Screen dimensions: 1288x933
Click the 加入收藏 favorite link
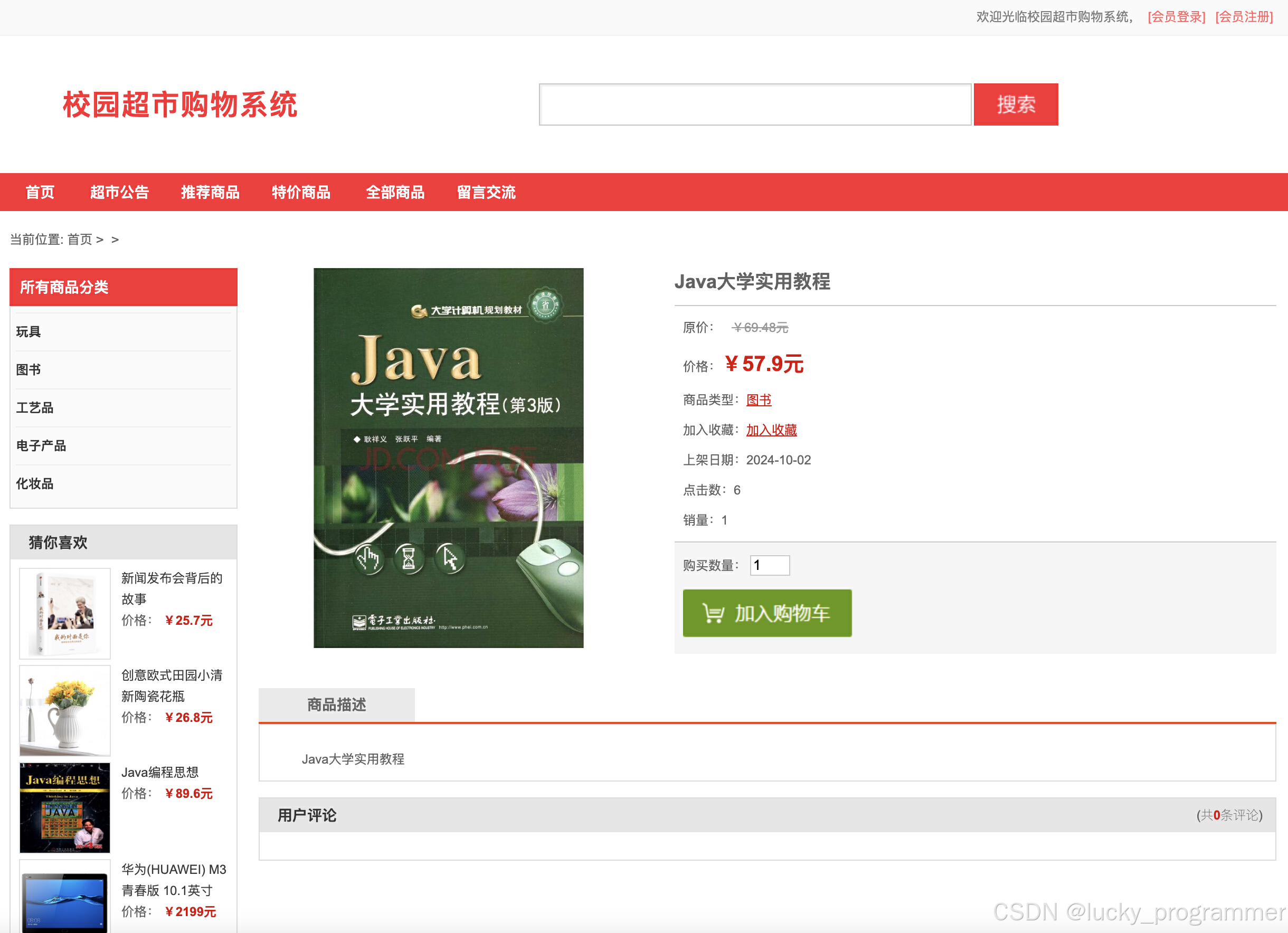pos(771,430)
